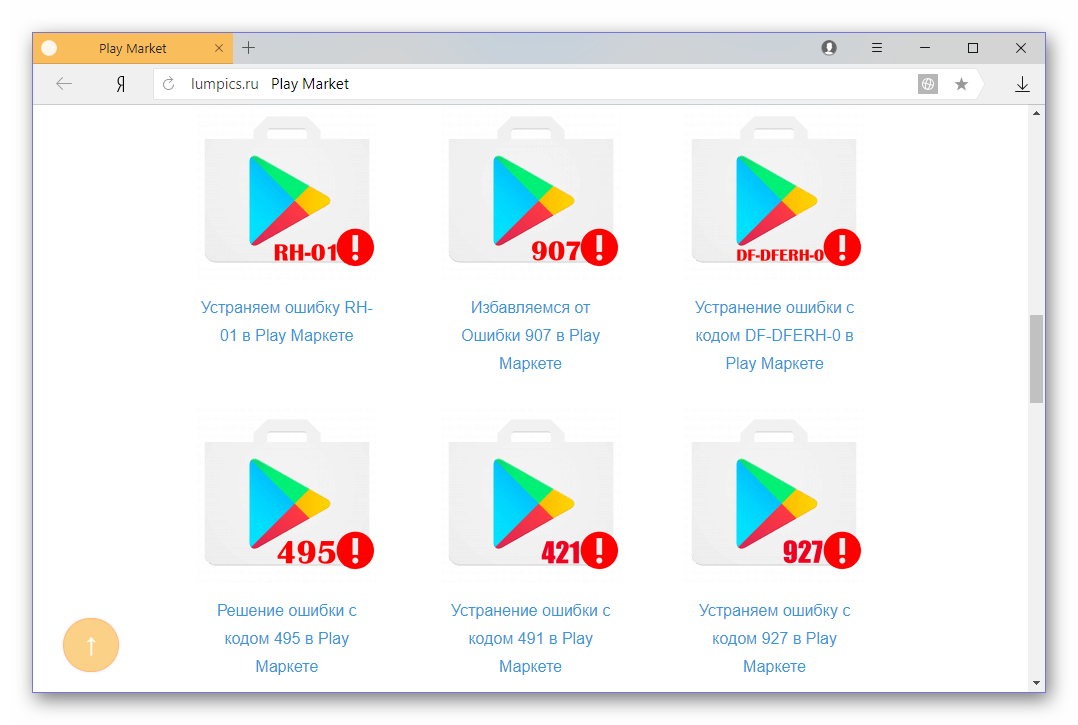The image size is (1078, 725).
Task: Click the orange scroll-to-top arrow button
Action: point(91,645)
